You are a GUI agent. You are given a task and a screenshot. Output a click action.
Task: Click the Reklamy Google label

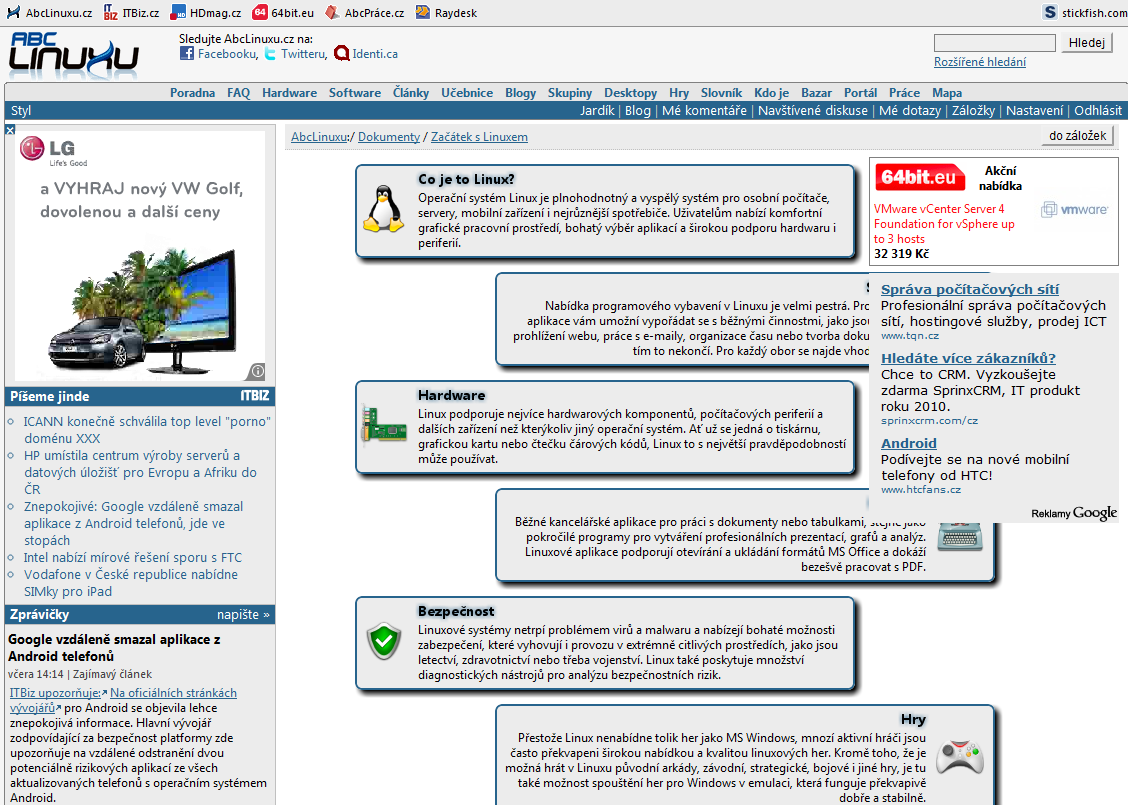pyautogui.click(x=1074, y=513)
